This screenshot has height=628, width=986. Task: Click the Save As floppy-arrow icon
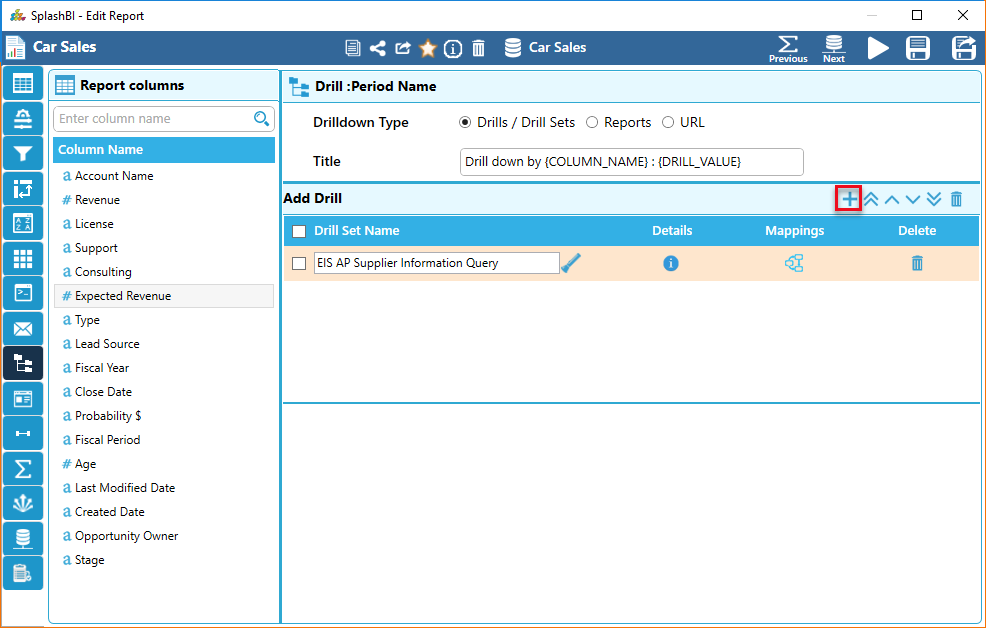[x=963, y=48]
